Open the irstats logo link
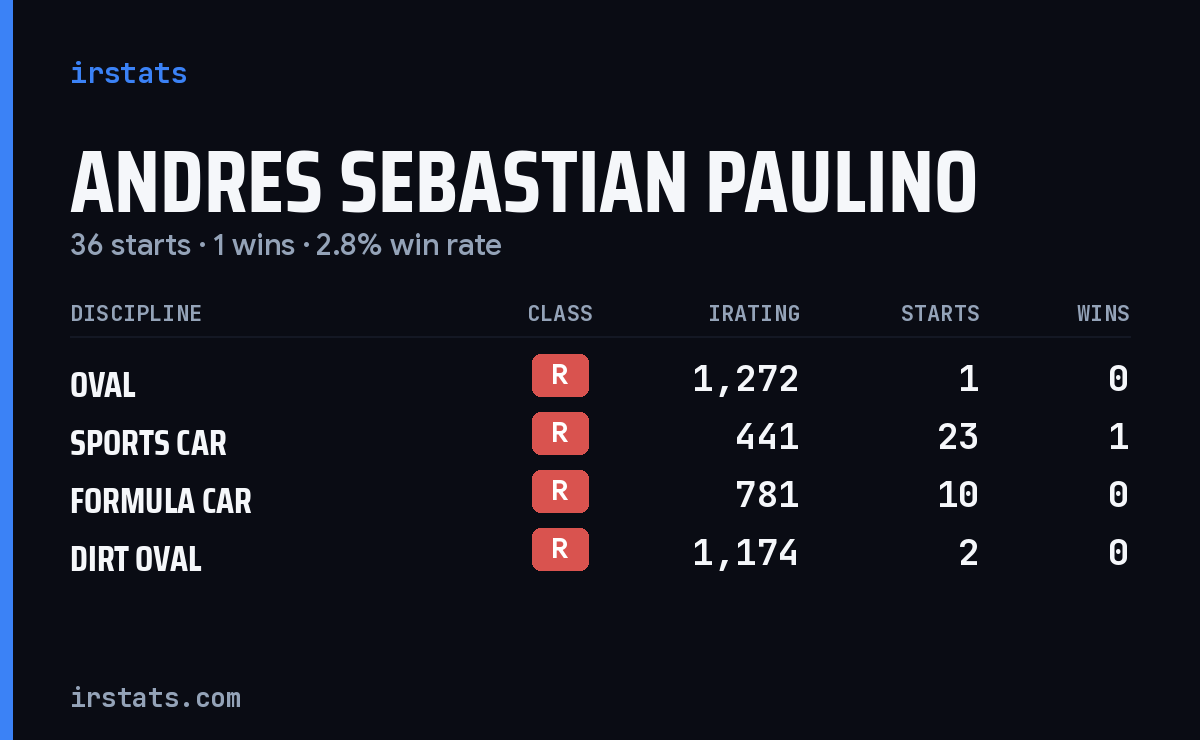1200x740 pixels. click(129, 73)
